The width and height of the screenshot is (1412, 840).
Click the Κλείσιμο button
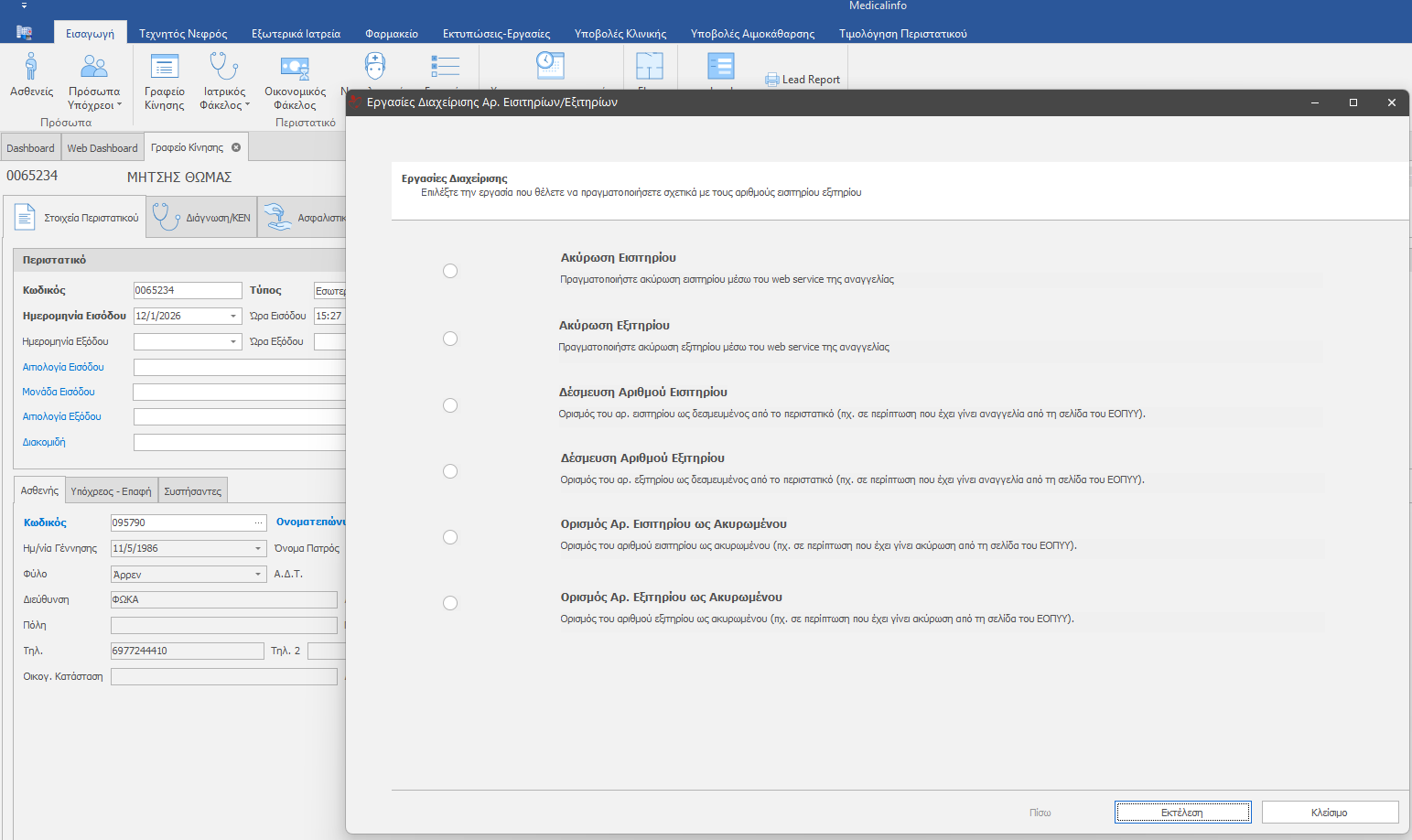(1329, 813)
